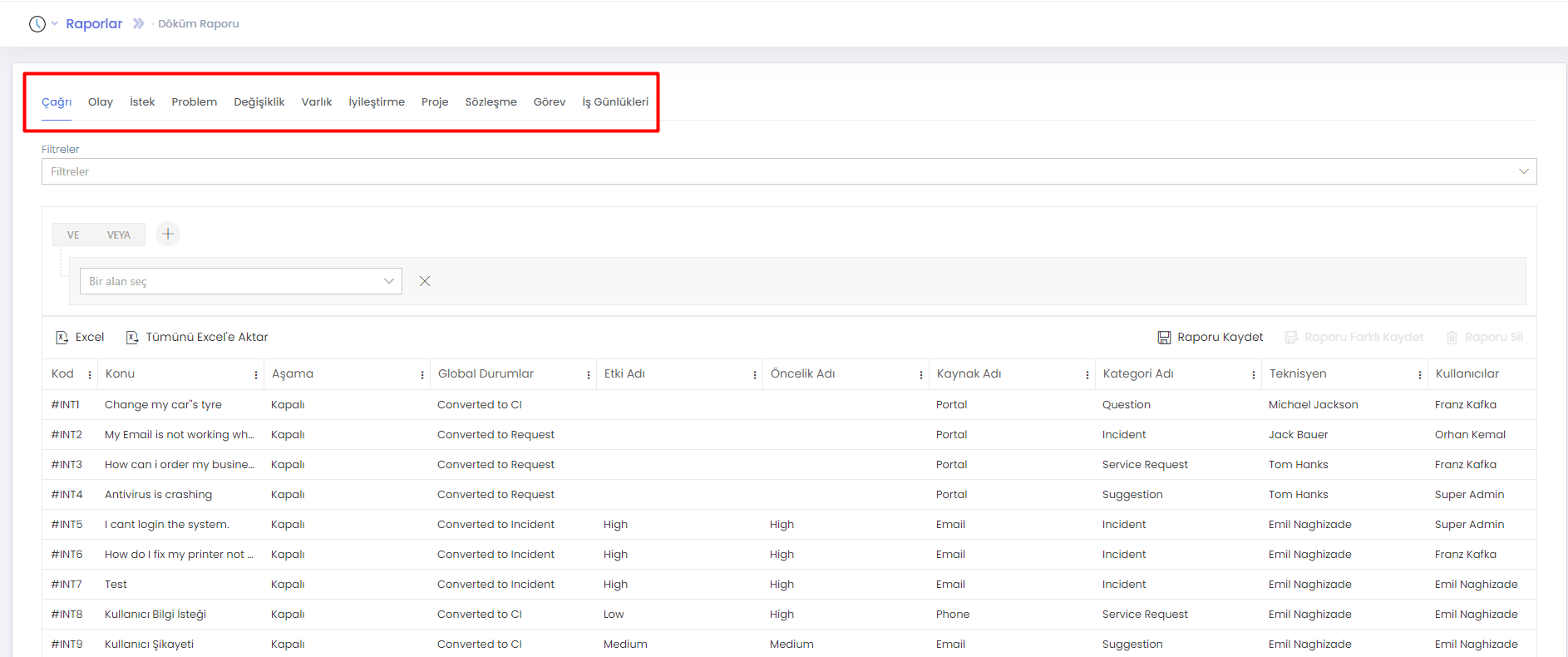
Task: Open the Konu column menu dots
Action: (x=256, y=375)
